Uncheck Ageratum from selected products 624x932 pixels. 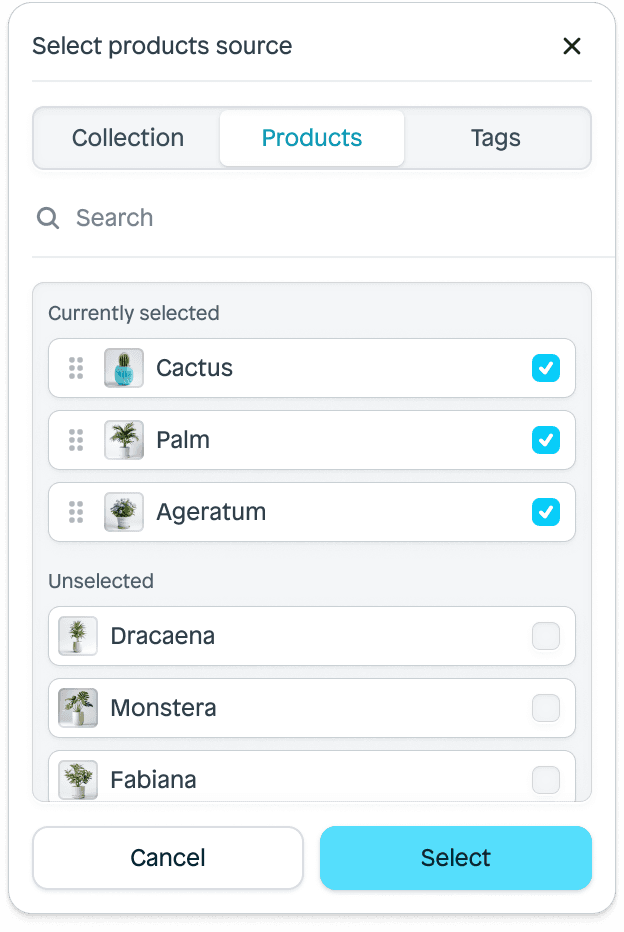point(546,512)
